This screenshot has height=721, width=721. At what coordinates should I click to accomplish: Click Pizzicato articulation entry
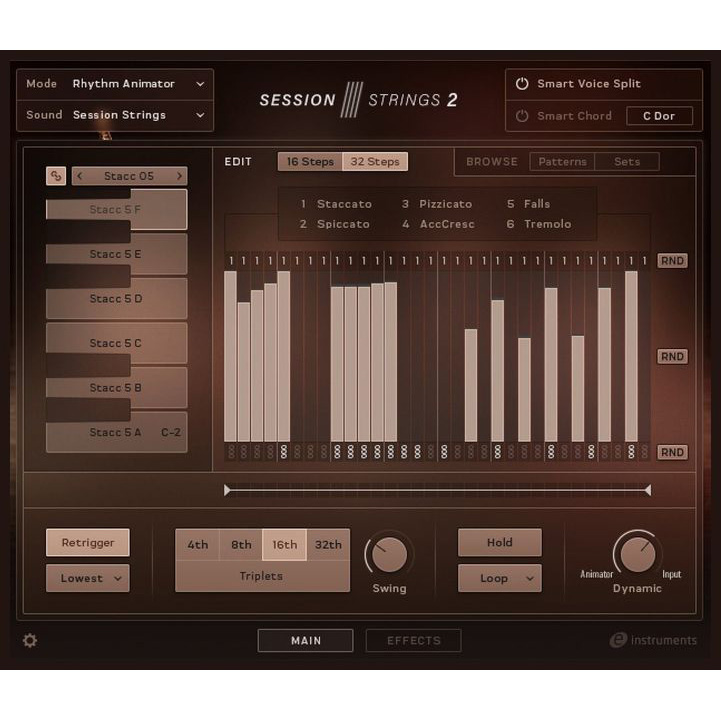437,204
